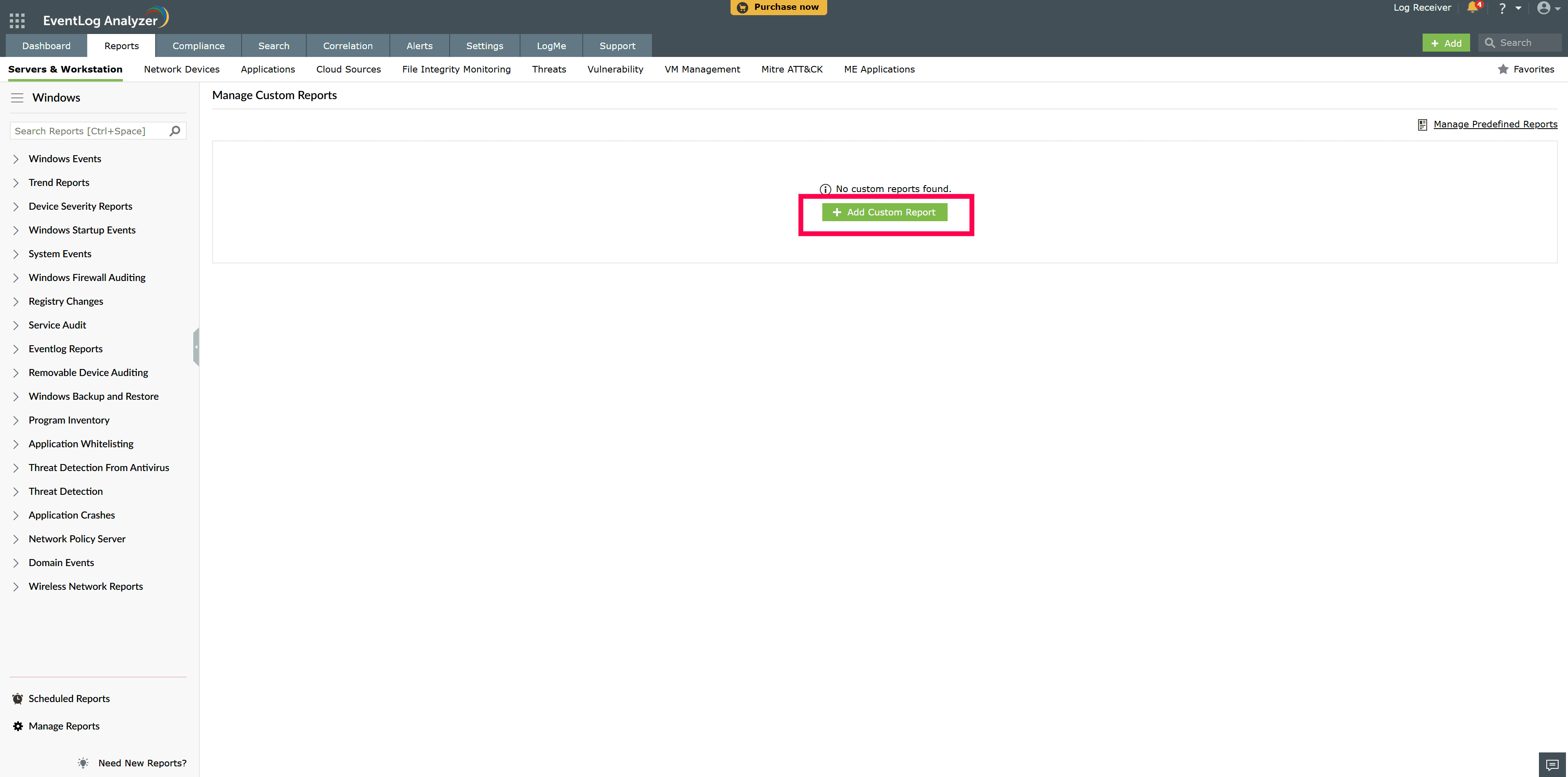Click the user account avatar icon
Screen dimensions: 1568x777
coord(1544,8)
